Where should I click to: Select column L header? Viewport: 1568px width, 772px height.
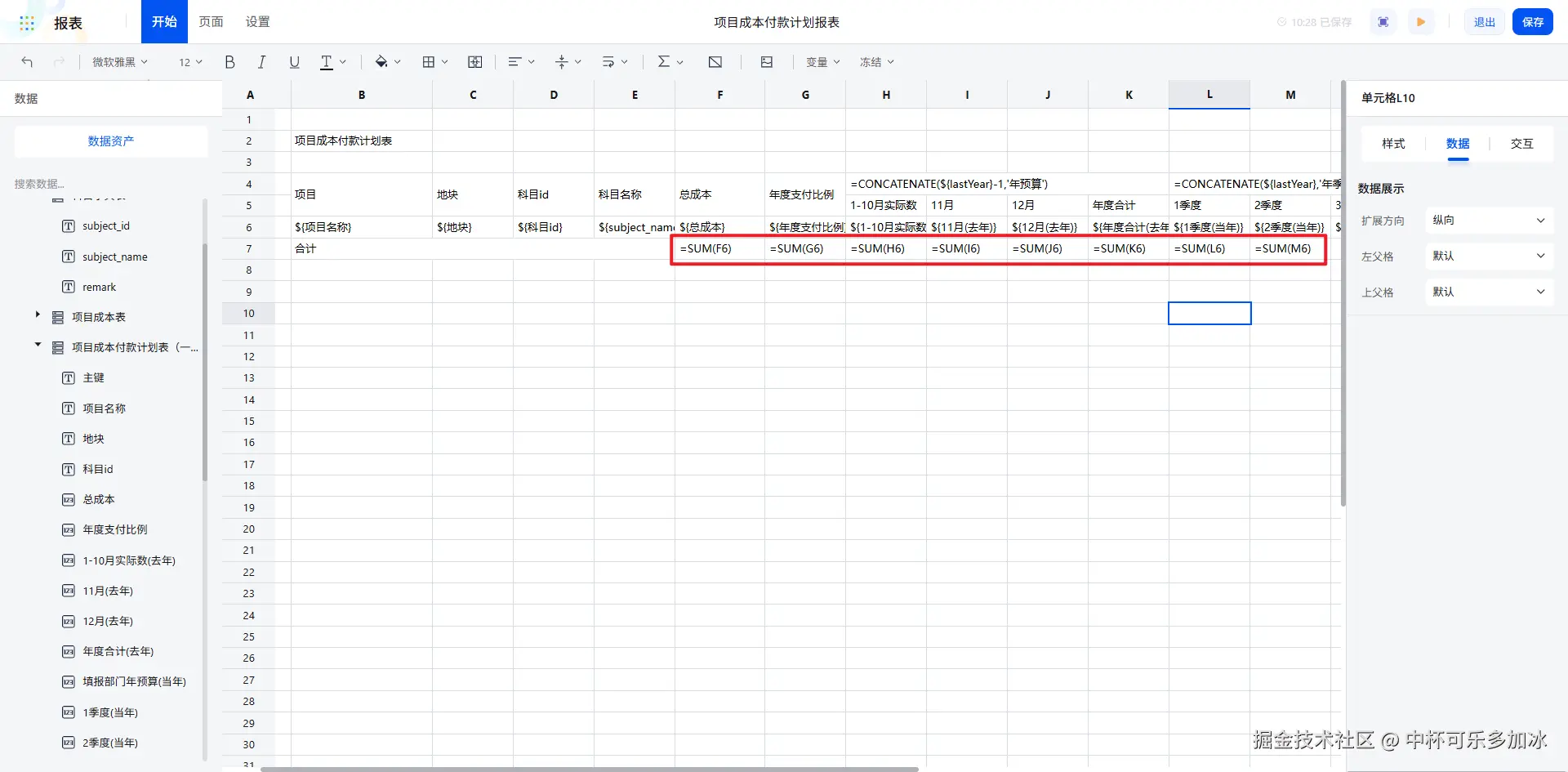1209,95
